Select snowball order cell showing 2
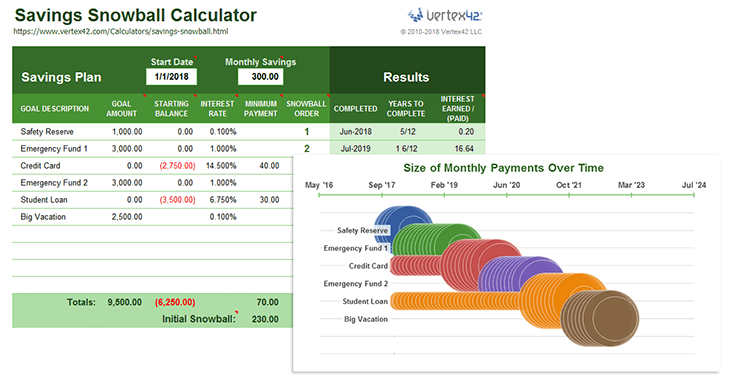This screenshot has width=730, height=382. [306, 149]
